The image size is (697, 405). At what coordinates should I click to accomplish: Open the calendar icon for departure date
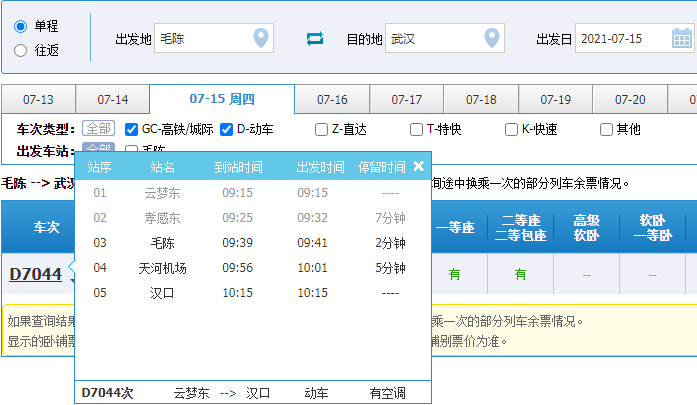click(681, 39)
